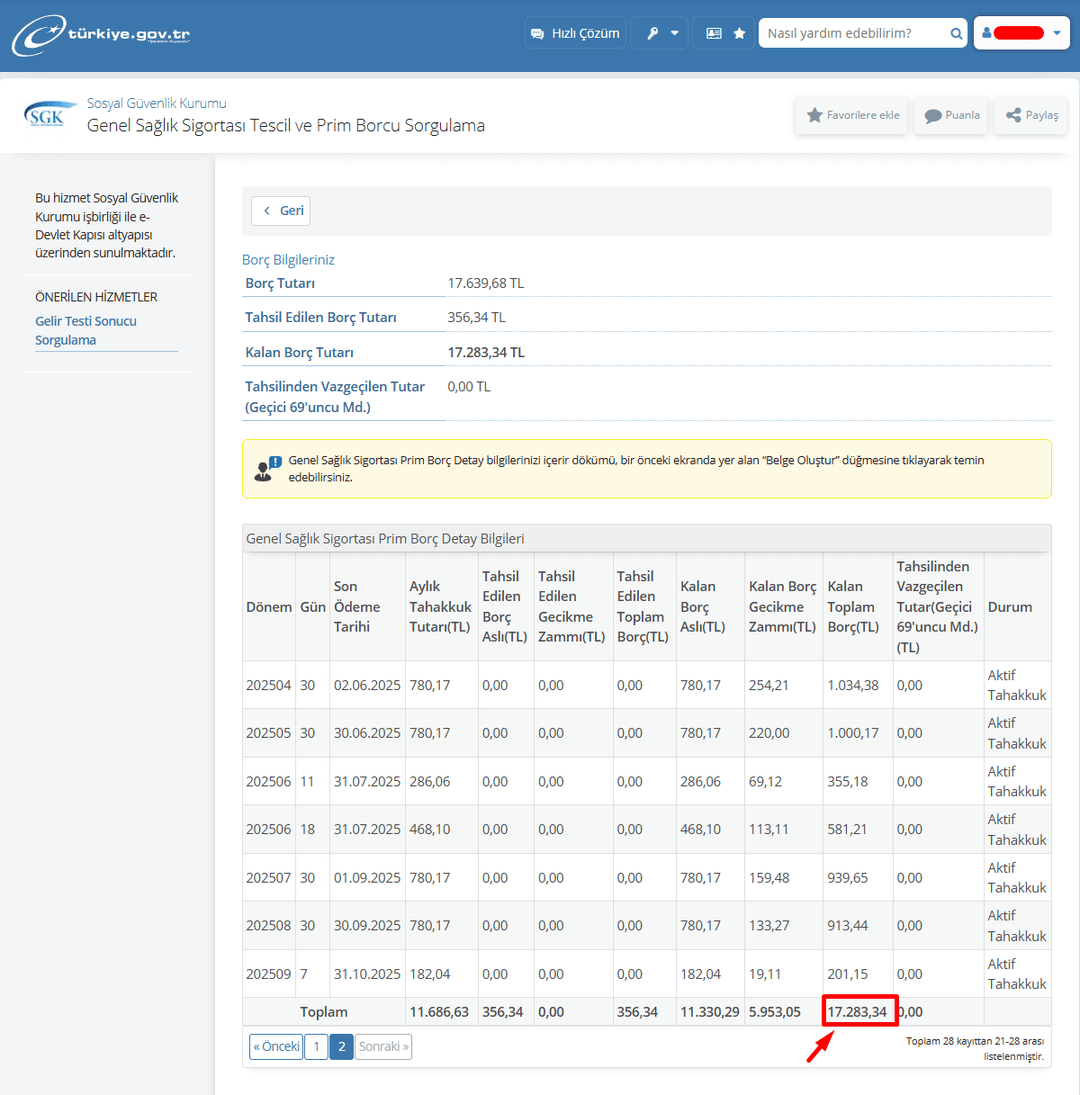
Task: Open favorites star in top bar
Action: point(739,33)
